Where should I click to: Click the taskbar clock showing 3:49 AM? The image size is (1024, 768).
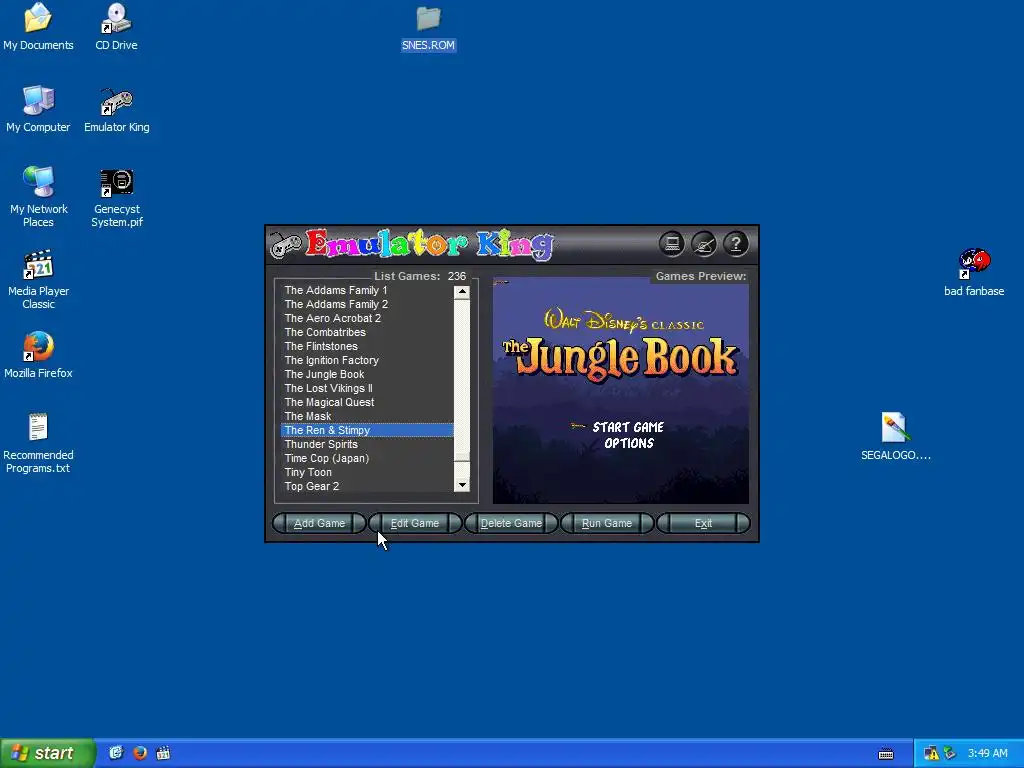tap(987, 753)
